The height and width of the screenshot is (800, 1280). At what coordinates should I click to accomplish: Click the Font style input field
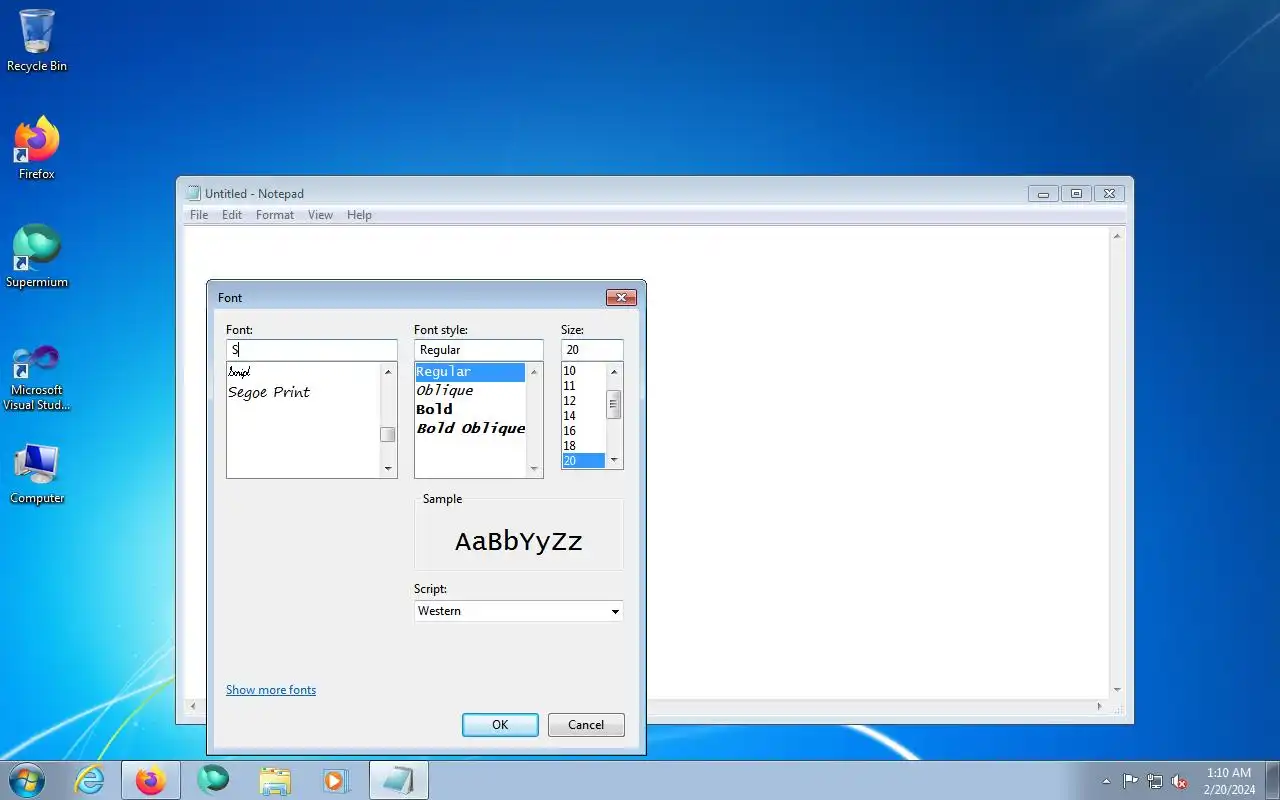[479, 350]
